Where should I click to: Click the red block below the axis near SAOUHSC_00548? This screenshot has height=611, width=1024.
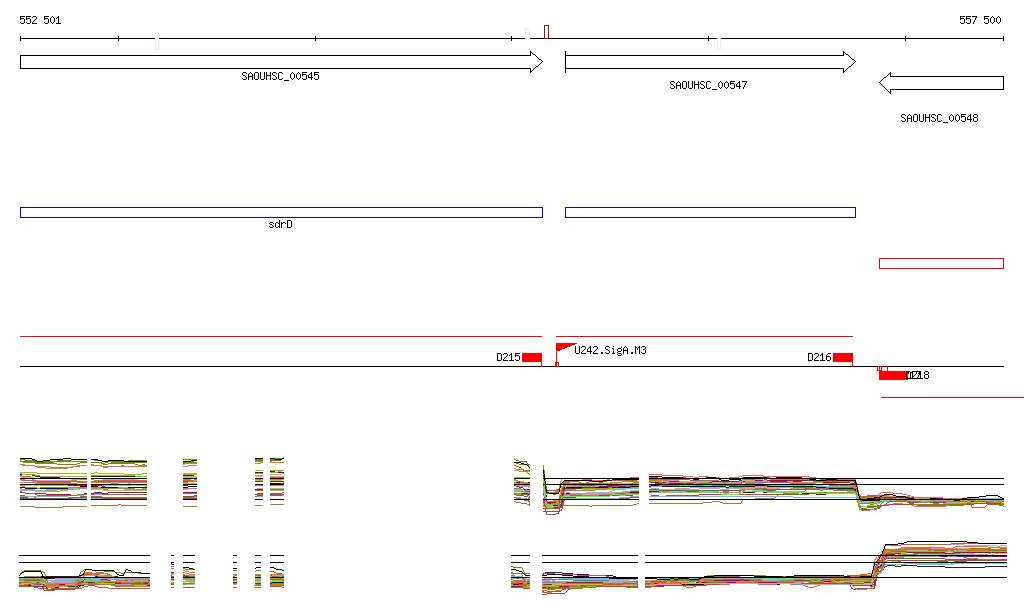point(893,375)
